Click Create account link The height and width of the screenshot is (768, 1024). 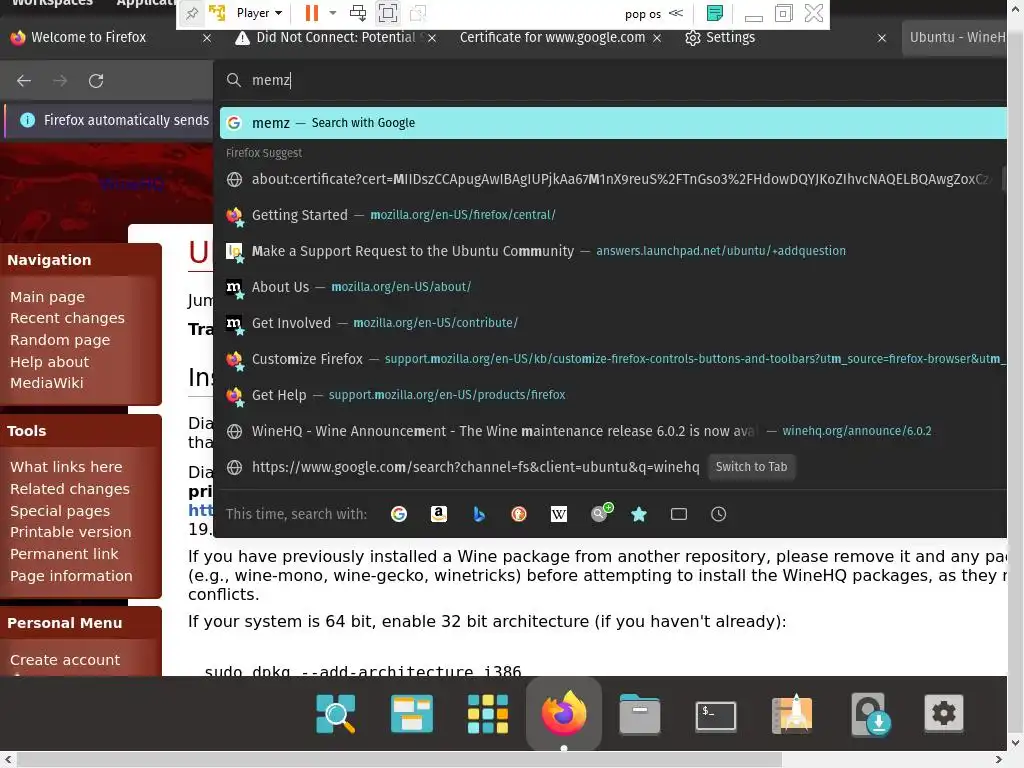coord(65,660)
